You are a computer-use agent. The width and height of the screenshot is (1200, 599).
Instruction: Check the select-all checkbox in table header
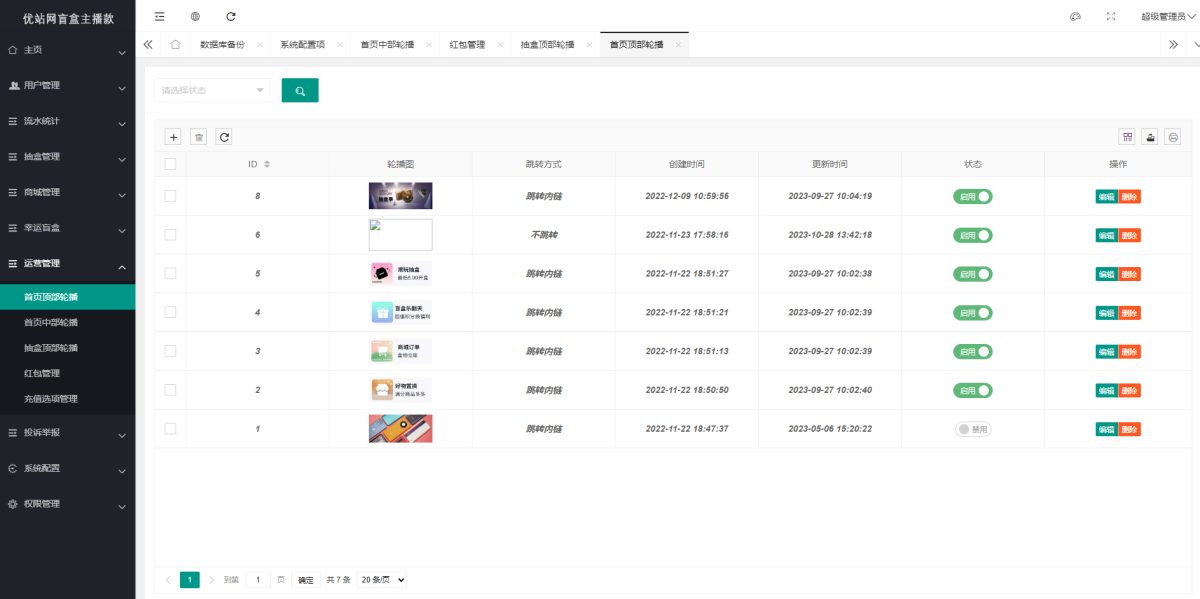tap(170, 164)
